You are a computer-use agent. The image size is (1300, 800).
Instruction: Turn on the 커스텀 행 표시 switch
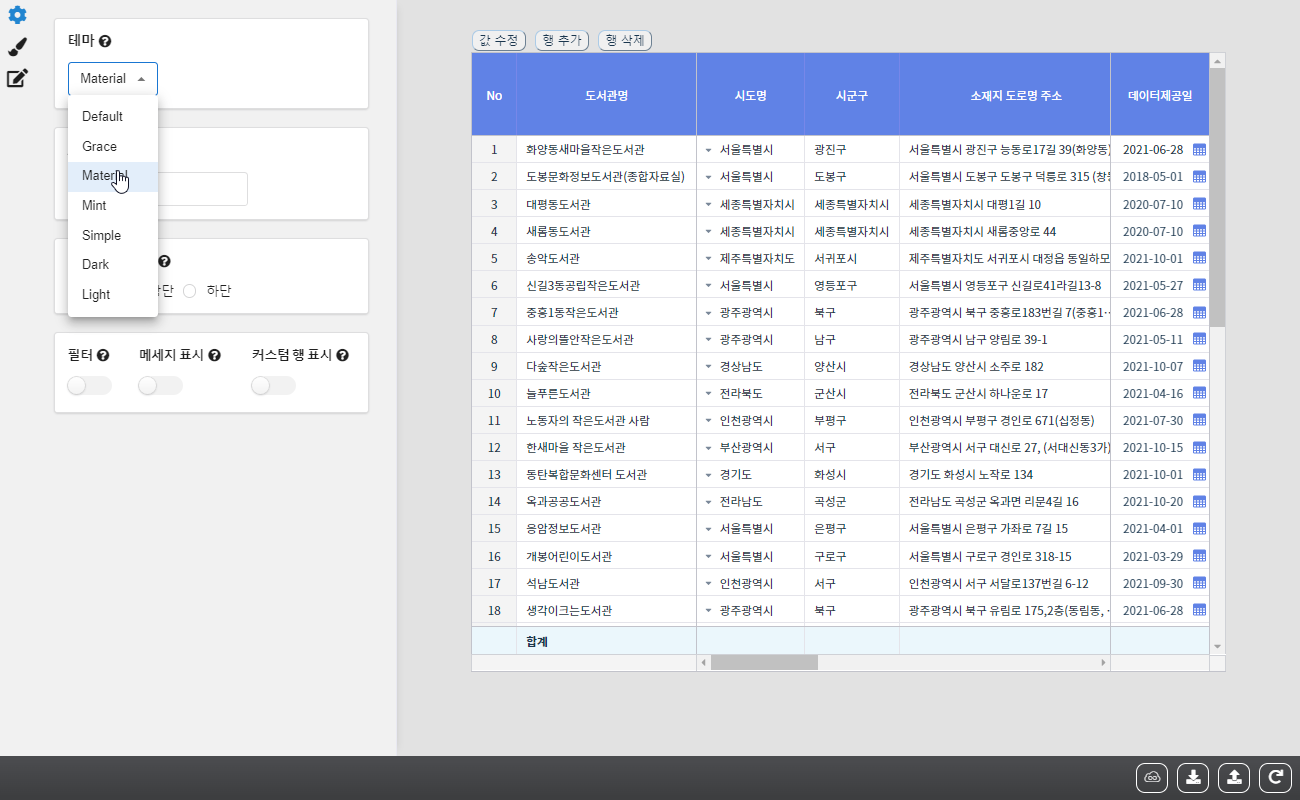coord(273,386)
